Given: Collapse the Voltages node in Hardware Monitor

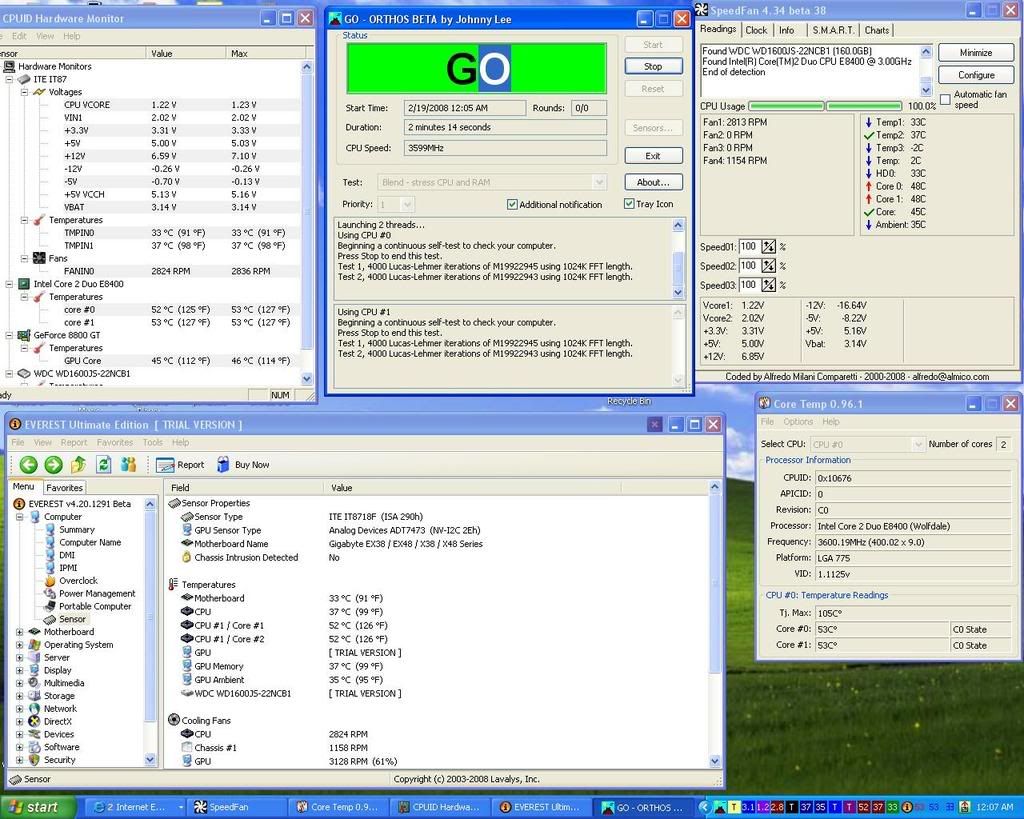Looking at the screenshot, I should pyautogui.click(x=25, y=92).
